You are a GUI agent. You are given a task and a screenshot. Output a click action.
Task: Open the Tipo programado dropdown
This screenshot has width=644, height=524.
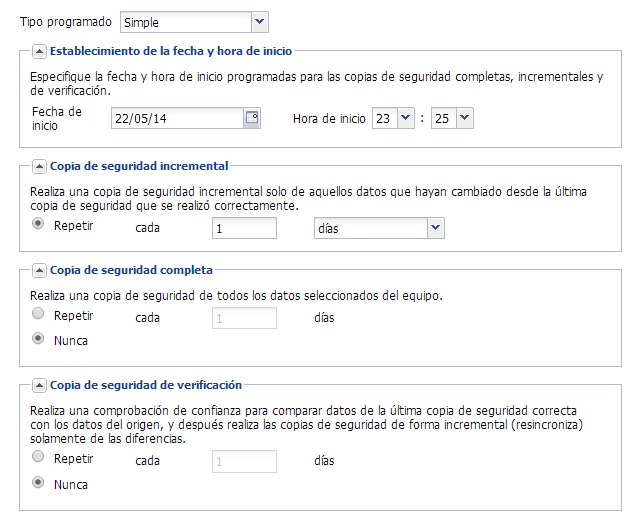pyautogui.click(x=259, y=21)
